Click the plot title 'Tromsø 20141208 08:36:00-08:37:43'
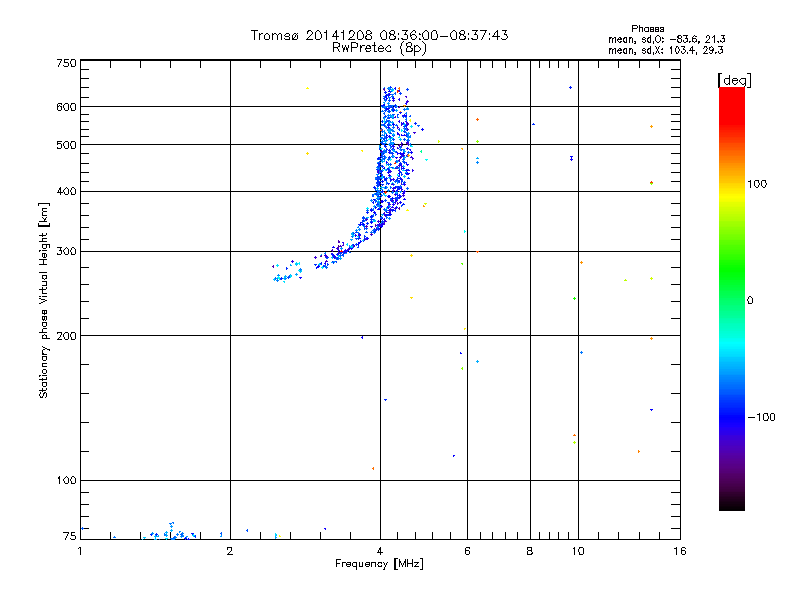 pyautogui.click(x=379, y=35)
